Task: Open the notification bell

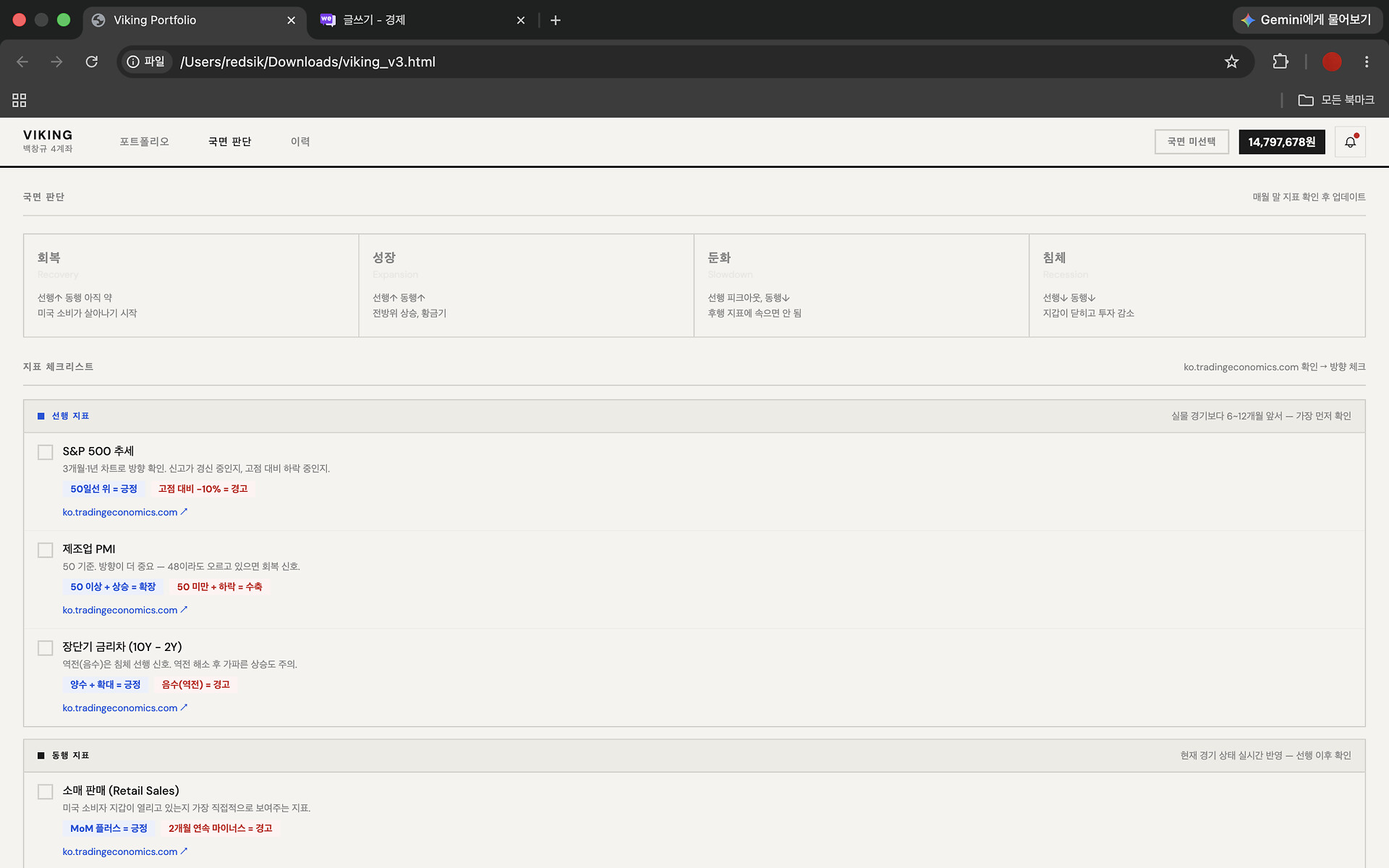Action: 1350,142
